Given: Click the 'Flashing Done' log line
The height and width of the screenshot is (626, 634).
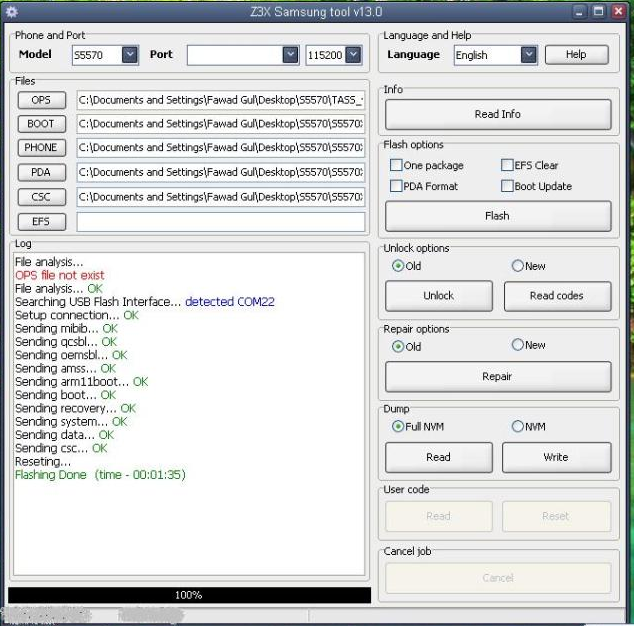Looking at the screenshot, I should pos(100,475).
